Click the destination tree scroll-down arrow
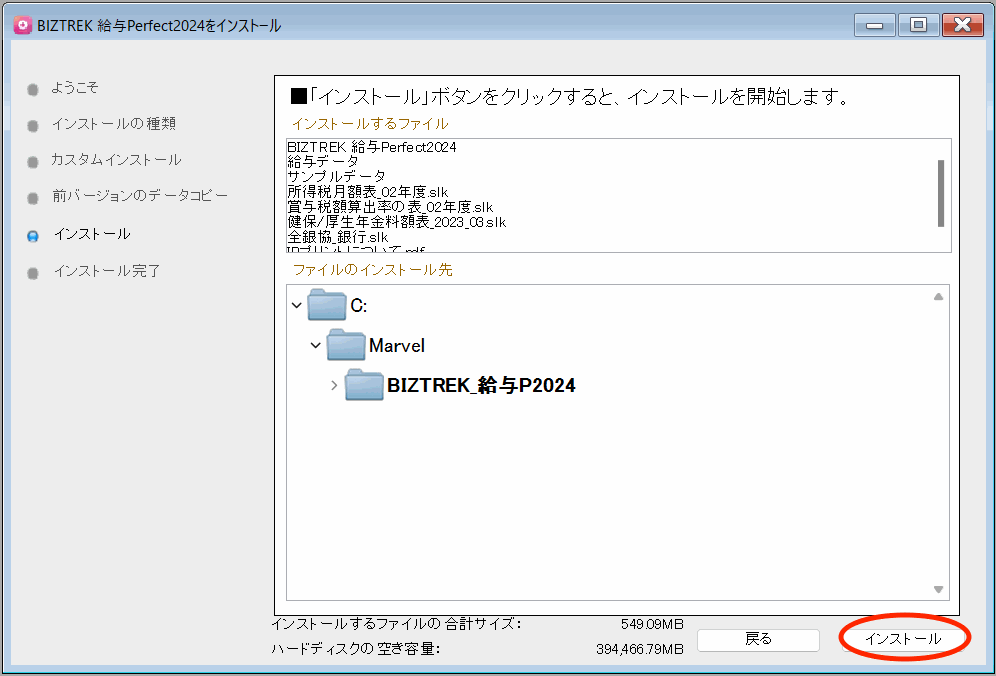Viewport: 996px width, 676px height. (x=938, y=590)
